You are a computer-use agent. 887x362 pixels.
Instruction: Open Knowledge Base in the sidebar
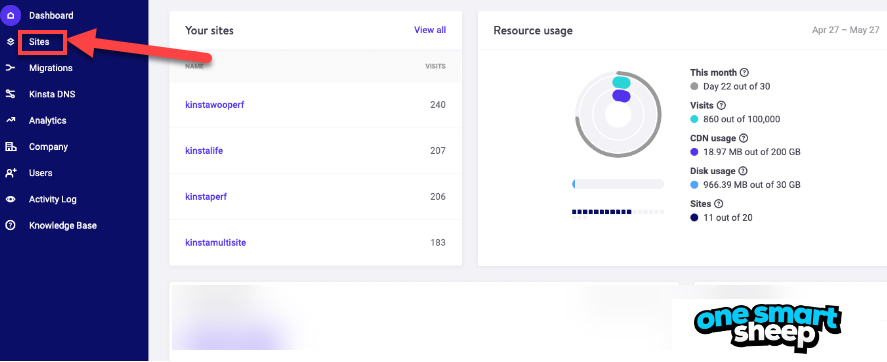click(x=63, y=226)
